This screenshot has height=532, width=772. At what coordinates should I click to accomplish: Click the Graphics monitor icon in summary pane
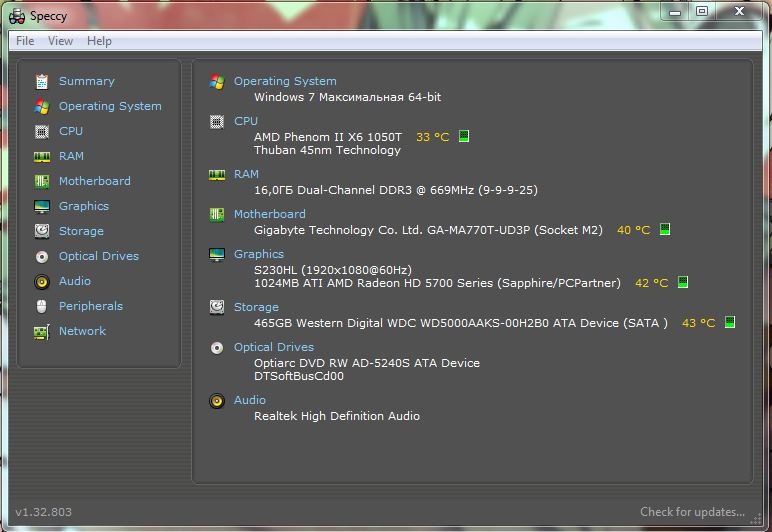tap(217, 254)
